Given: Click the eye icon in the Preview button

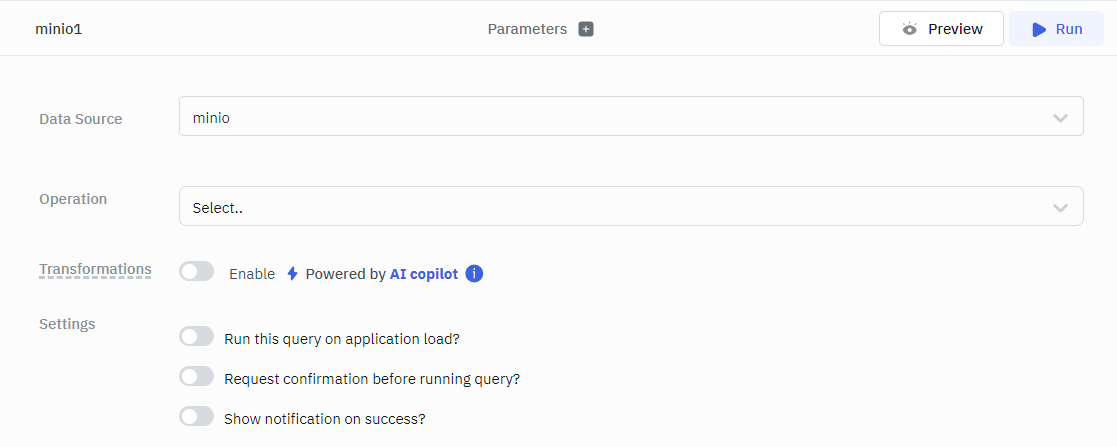Looking at the screenshot, I should 909,29.
